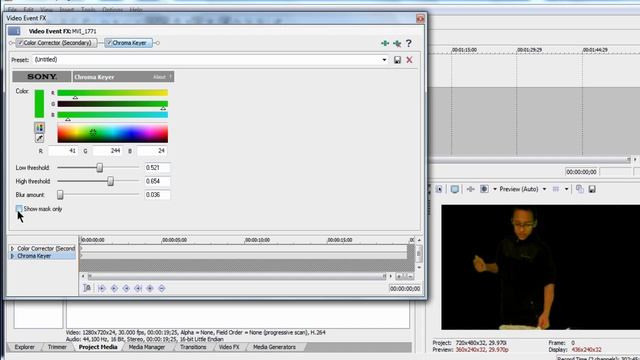Go to next keyframe button
Viewport: 640px width, 360px height.
tap(126, 288)
